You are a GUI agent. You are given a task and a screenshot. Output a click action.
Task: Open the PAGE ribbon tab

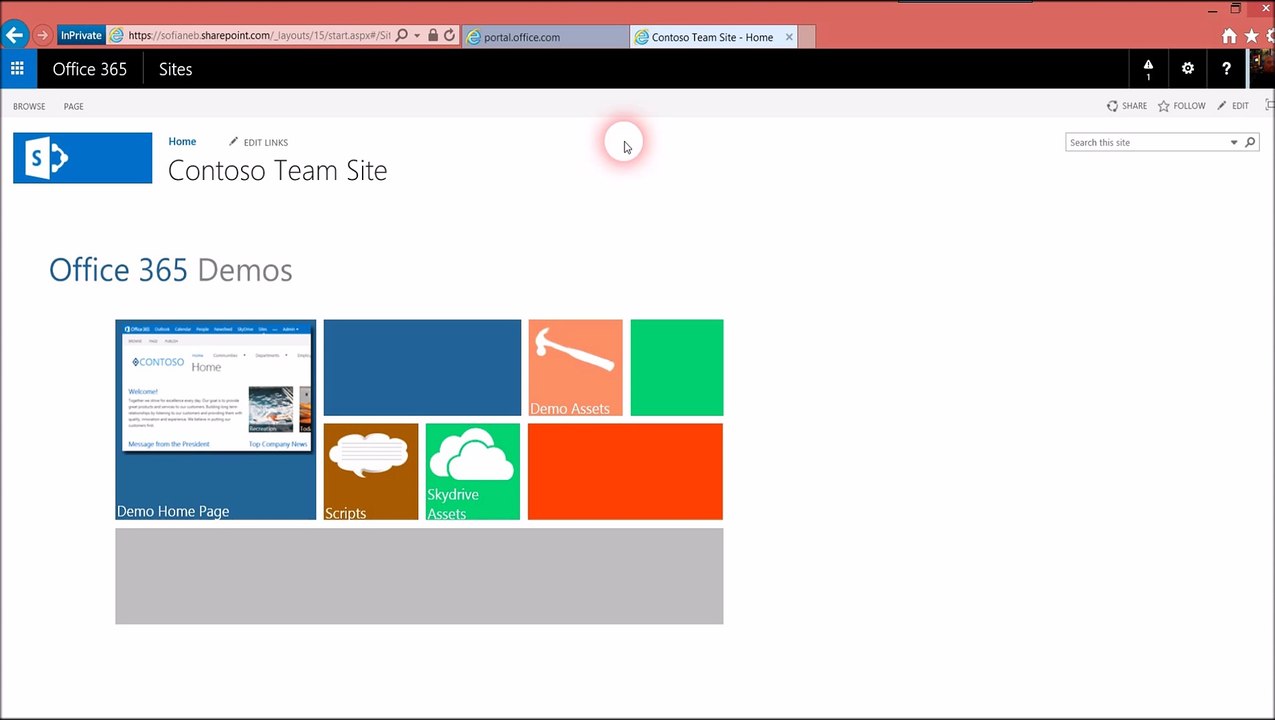[74, 106]
